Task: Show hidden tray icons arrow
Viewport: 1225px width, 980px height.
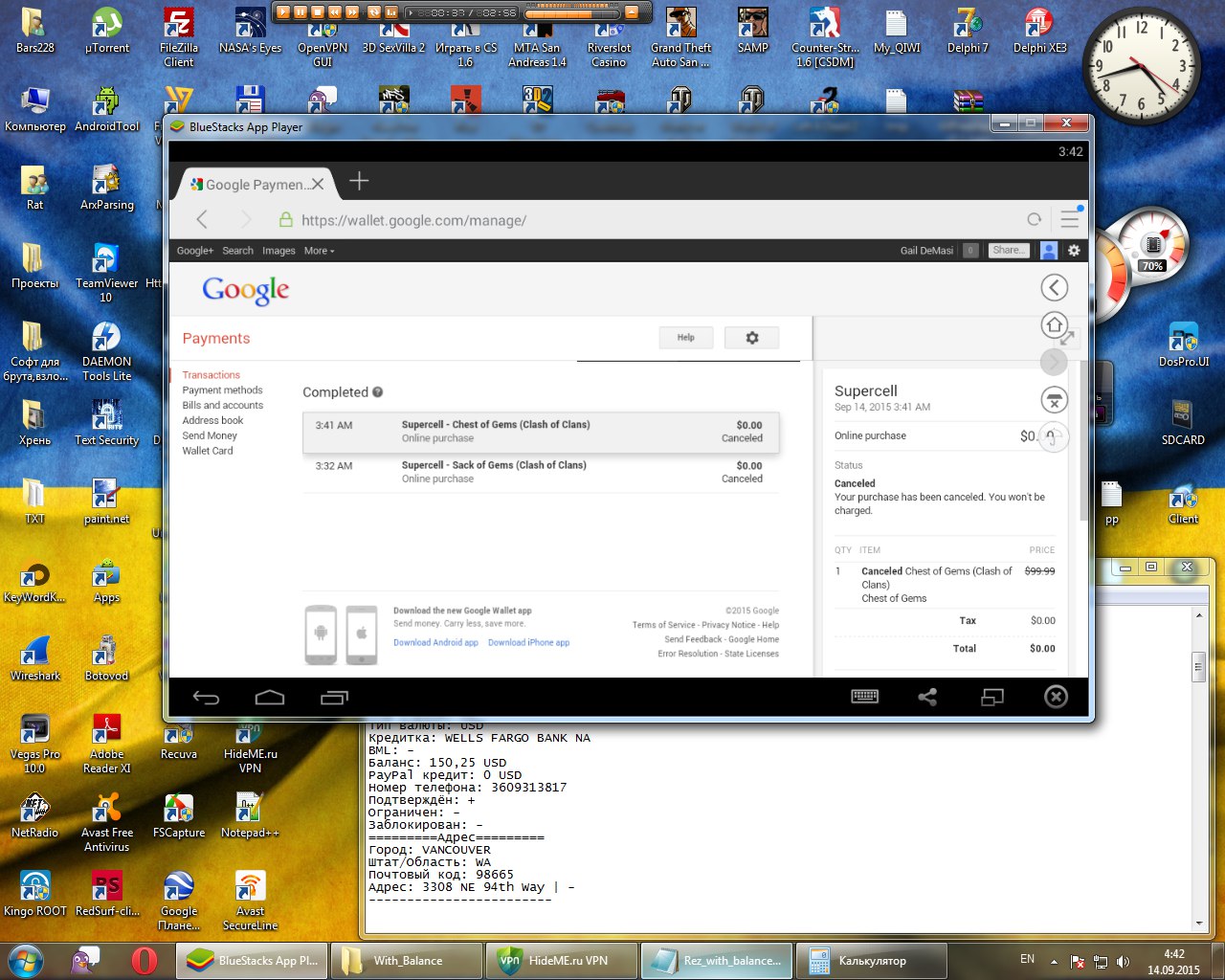Action: 1054,961
